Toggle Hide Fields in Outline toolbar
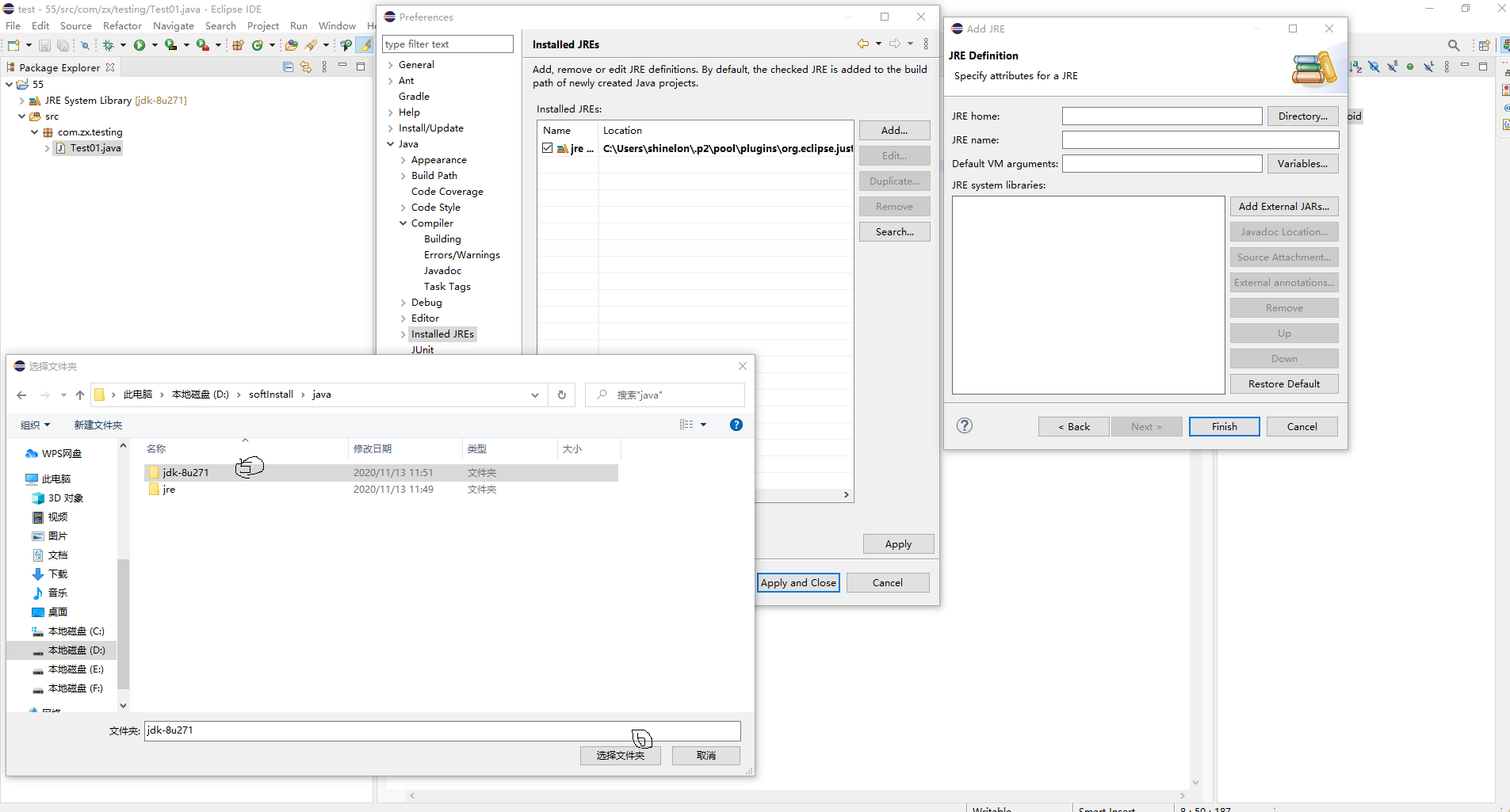This screenshot has height=812, width=1510. pyautogui.click(x=1374, y=67)
